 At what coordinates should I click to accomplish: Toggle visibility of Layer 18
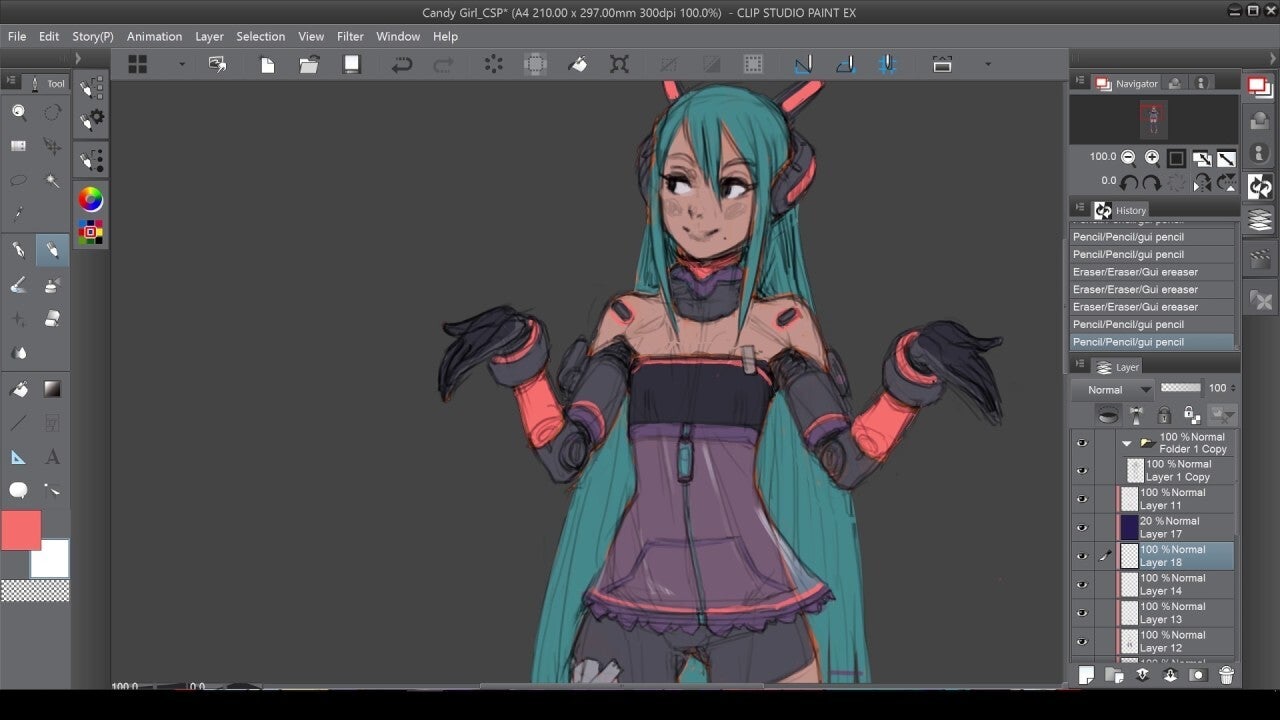pyautogui.click(x=1081, y=556)
